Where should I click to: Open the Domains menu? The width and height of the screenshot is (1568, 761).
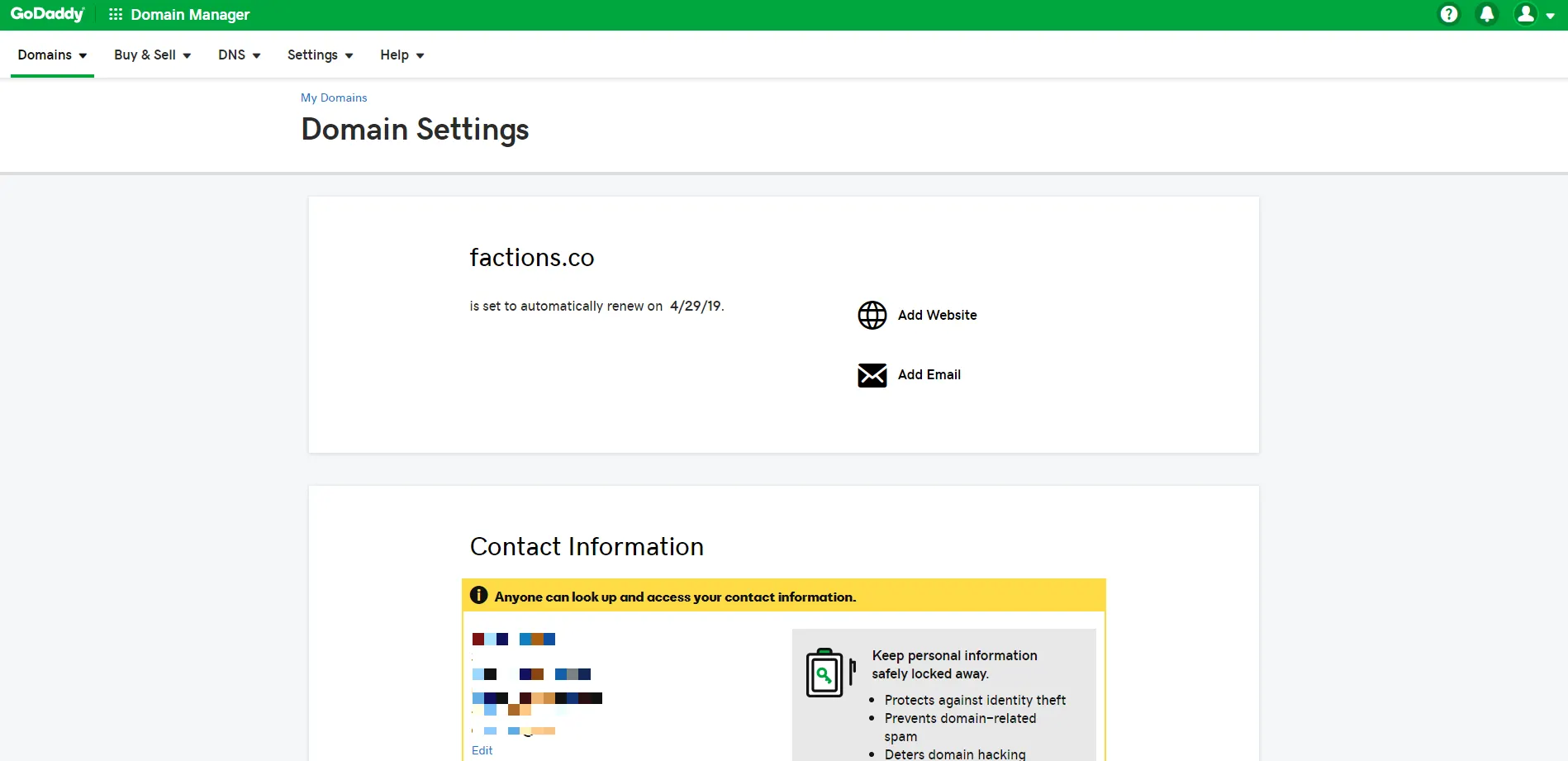pyautogui.click(x=52, y=55)
